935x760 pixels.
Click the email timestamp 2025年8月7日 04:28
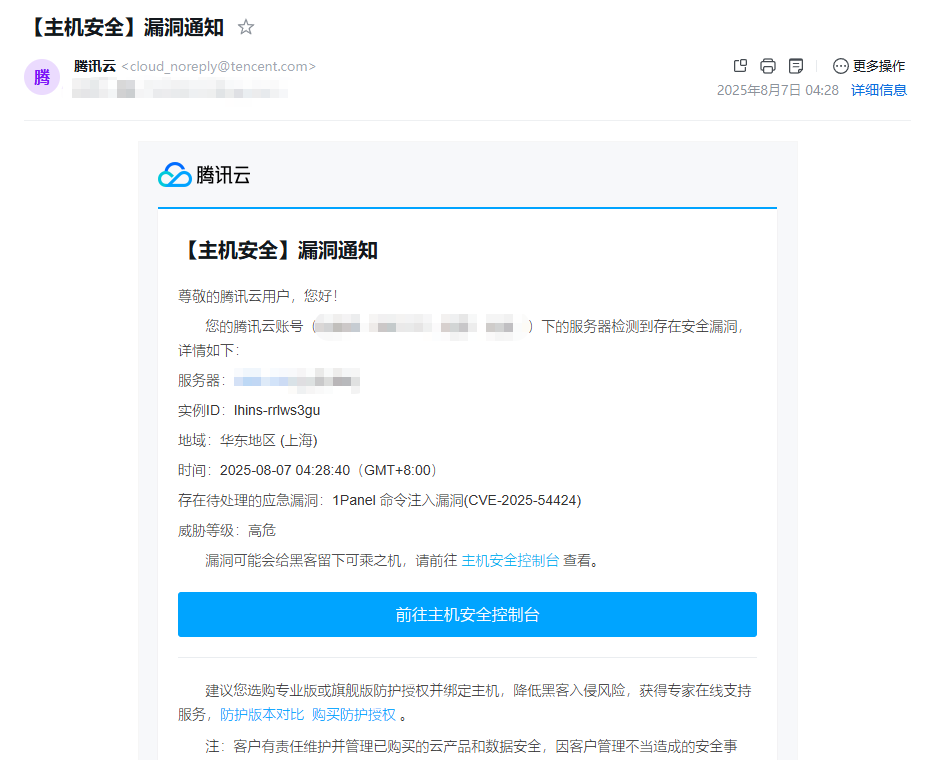coord(777,90)
